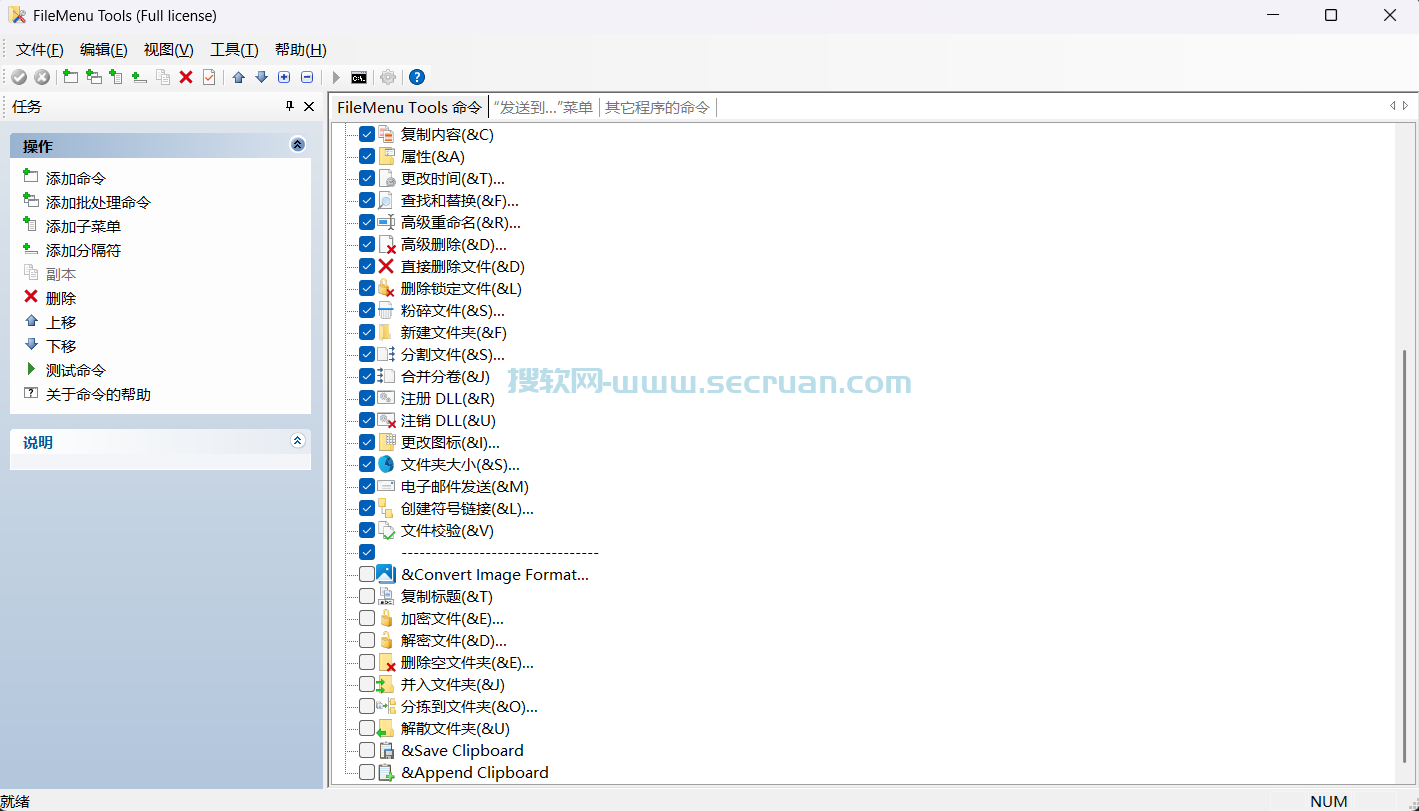
Task: Select the 解散文件夹(&U) row
Action: pyautogui.click(x=455, y=728)
